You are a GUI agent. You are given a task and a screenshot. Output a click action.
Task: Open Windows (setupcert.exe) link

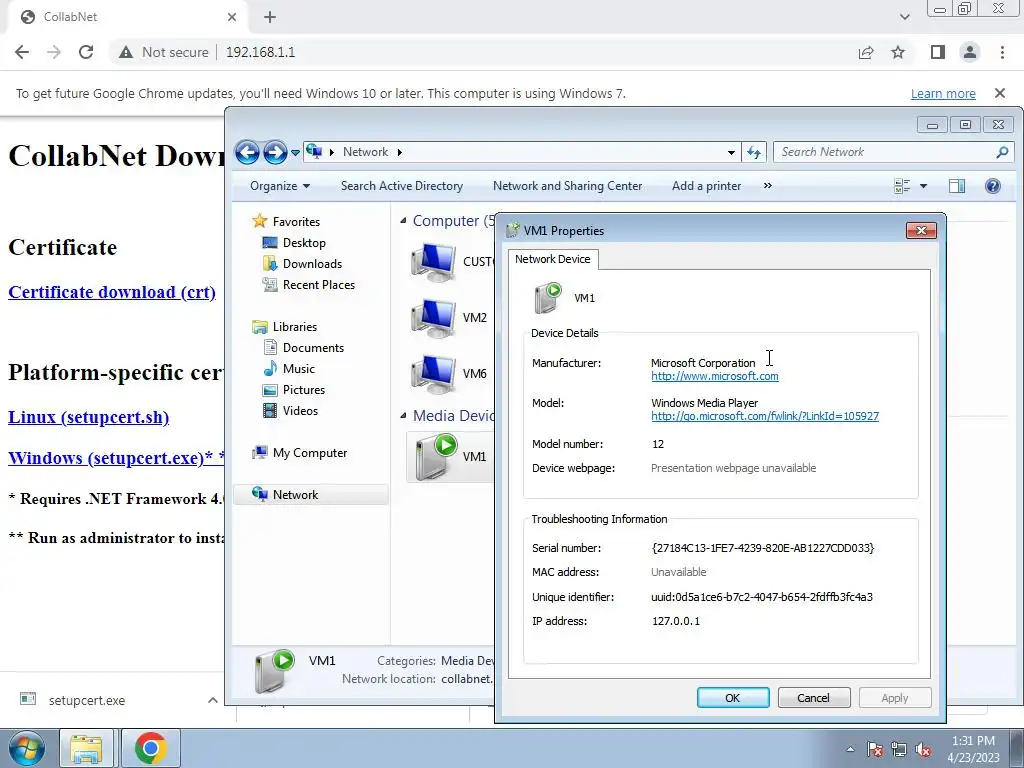(x=114, y=458)
